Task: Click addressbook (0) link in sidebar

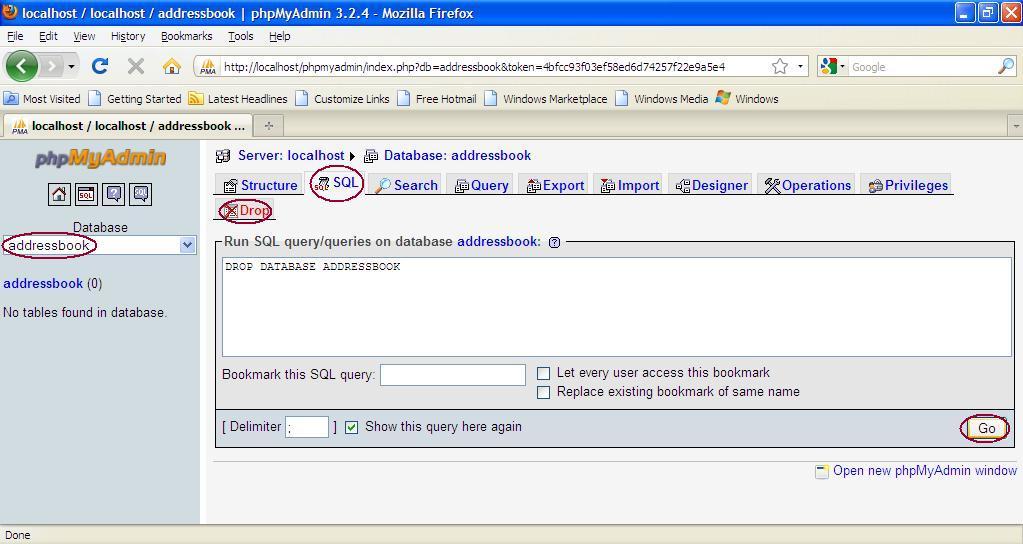Action: coord(43,284)
